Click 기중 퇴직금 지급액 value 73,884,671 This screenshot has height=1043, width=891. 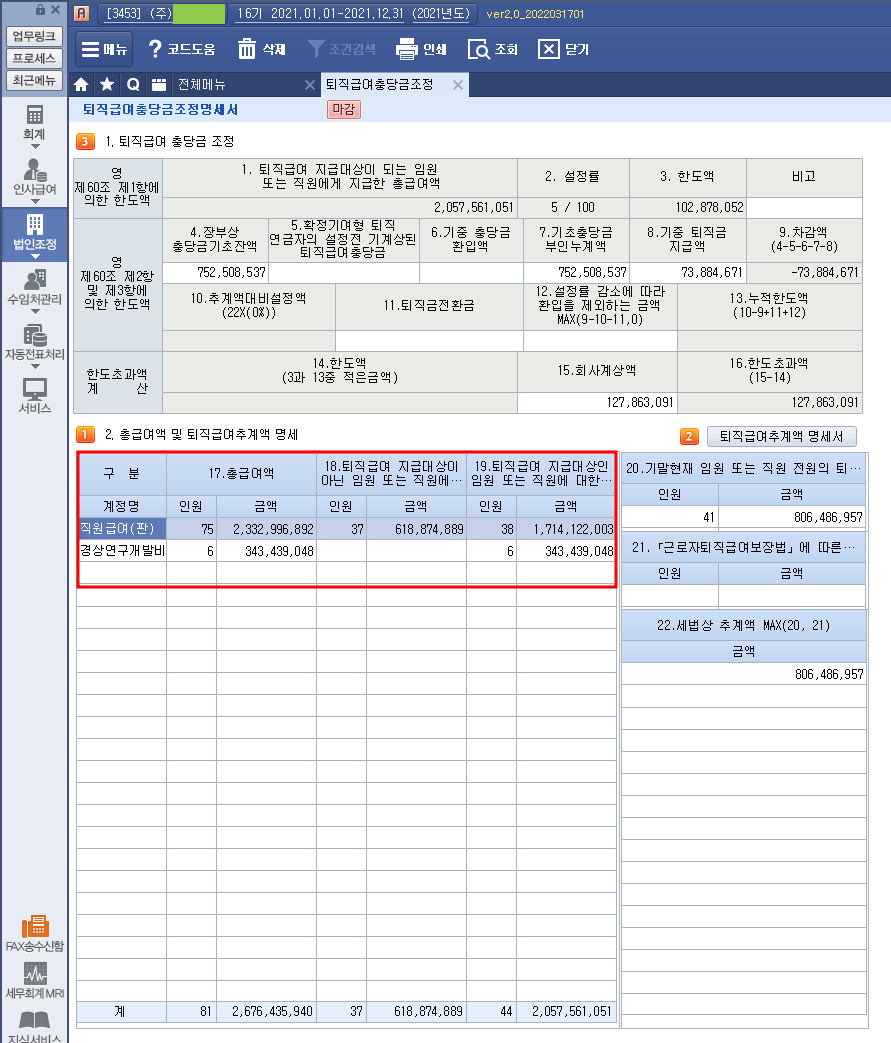pos(688,273)
